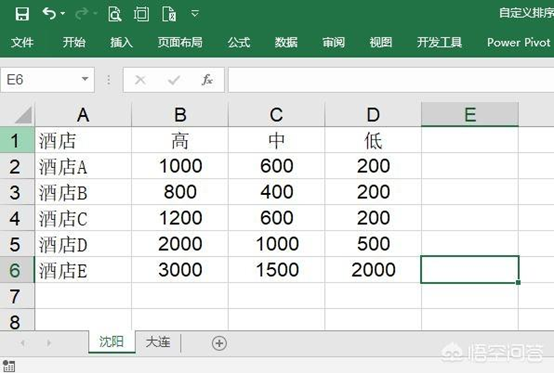The width and height of the screenshot is (554, 373).
Task: Open the 视图 ribbon tab
Action: pos(381,42)
